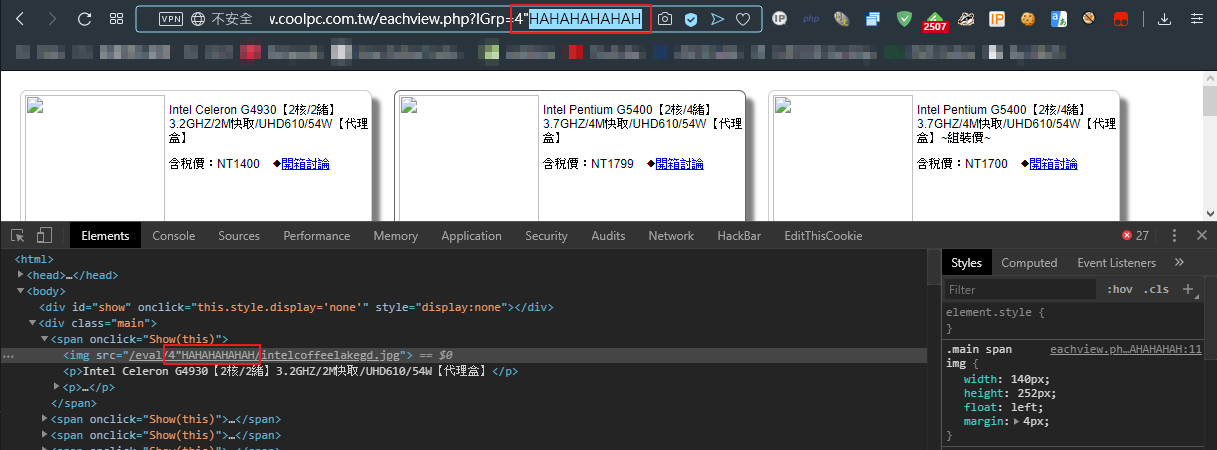
Task: Switch to the Application tab
Action: coord(471,236)
